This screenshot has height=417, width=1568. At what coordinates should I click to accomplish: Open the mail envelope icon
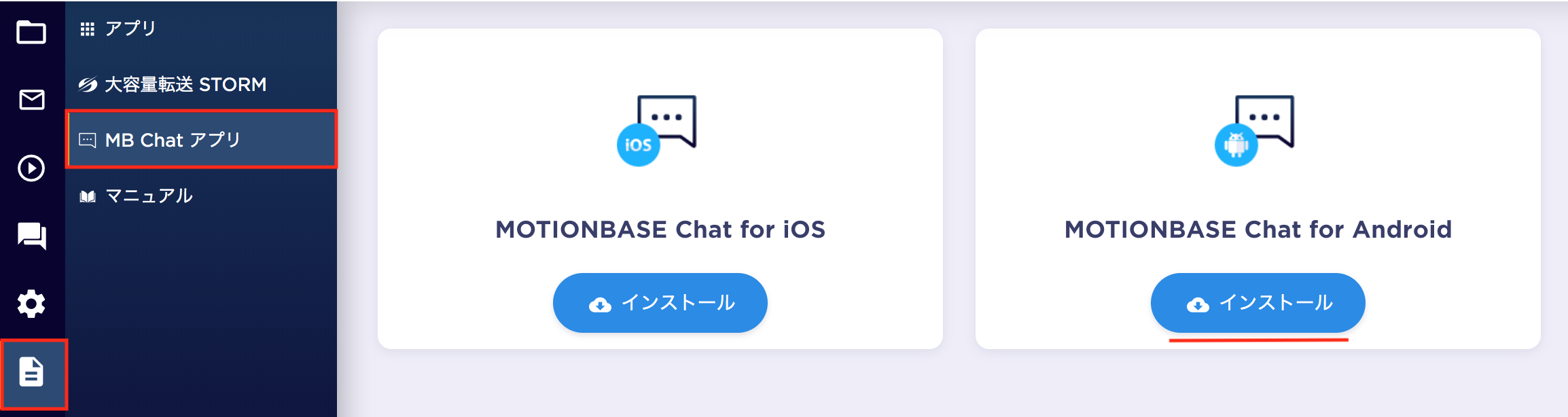click(x=31, y=100)
